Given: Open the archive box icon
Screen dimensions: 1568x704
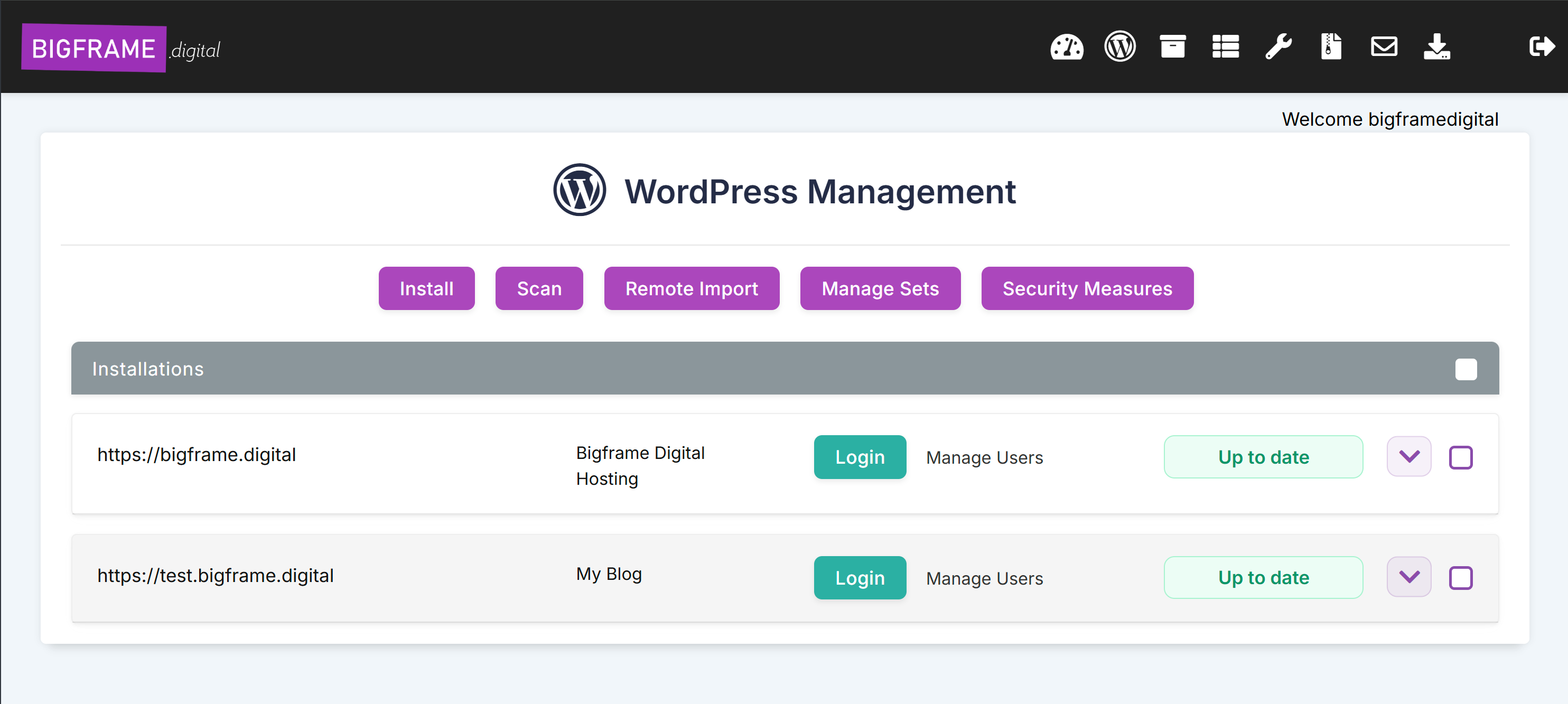Looking at the screenshot, I should coord(1172,47).
